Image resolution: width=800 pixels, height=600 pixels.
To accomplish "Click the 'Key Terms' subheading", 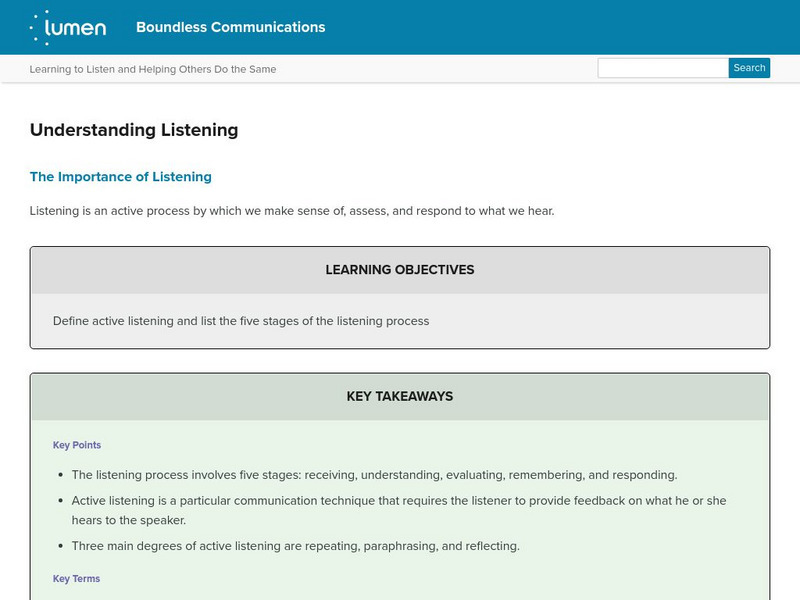I will 77,579.
